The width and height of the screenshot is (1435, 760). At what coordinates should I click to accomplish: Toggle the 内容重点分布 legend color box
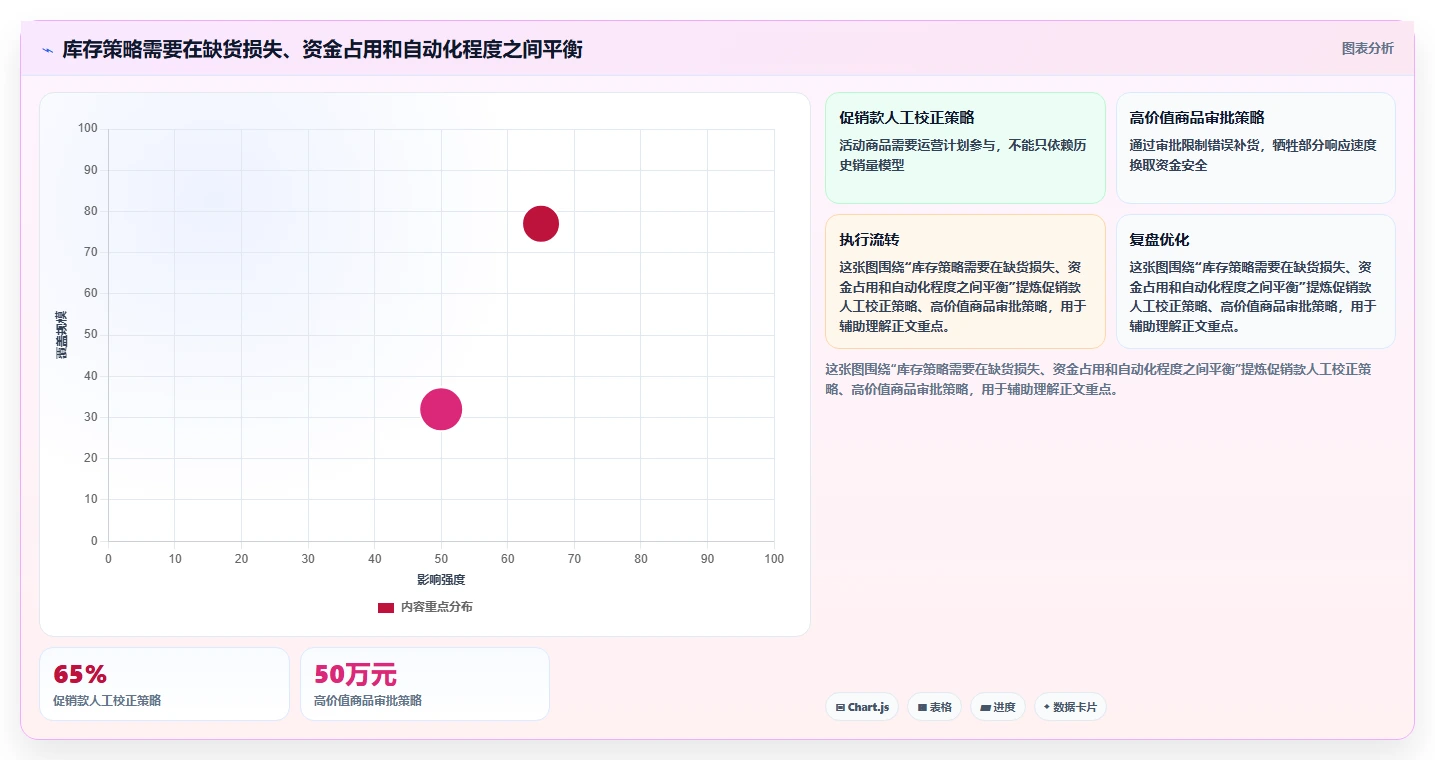[386, 608]
